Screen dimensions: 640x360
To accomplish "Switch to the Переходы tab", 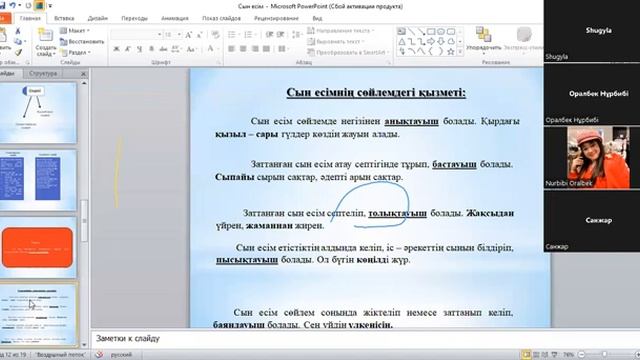I will pyautogui.click(x=134, y=18).
